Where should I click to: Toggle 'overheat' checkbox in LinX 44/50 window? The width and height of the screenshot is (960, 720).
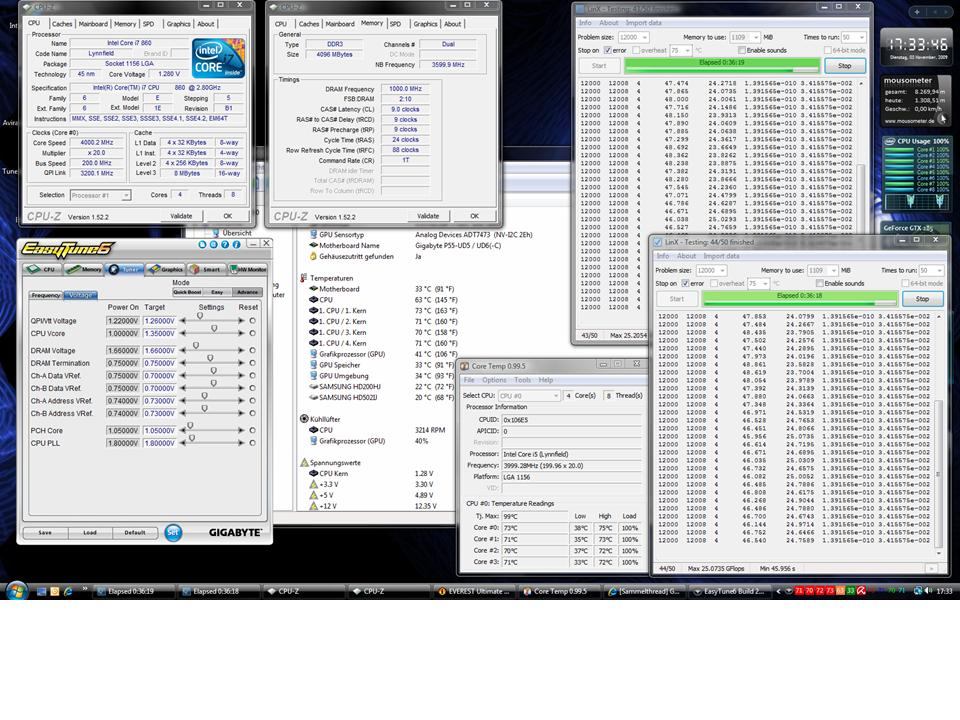[x=713, y=283]
